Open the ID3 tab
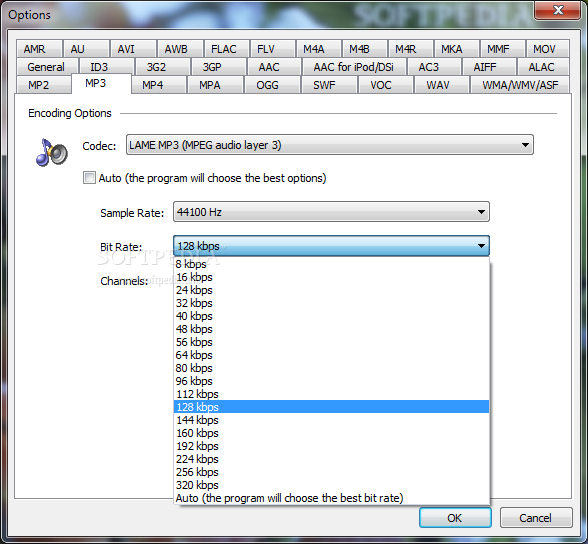The image size is (588, 544). (x=106, y=67)
